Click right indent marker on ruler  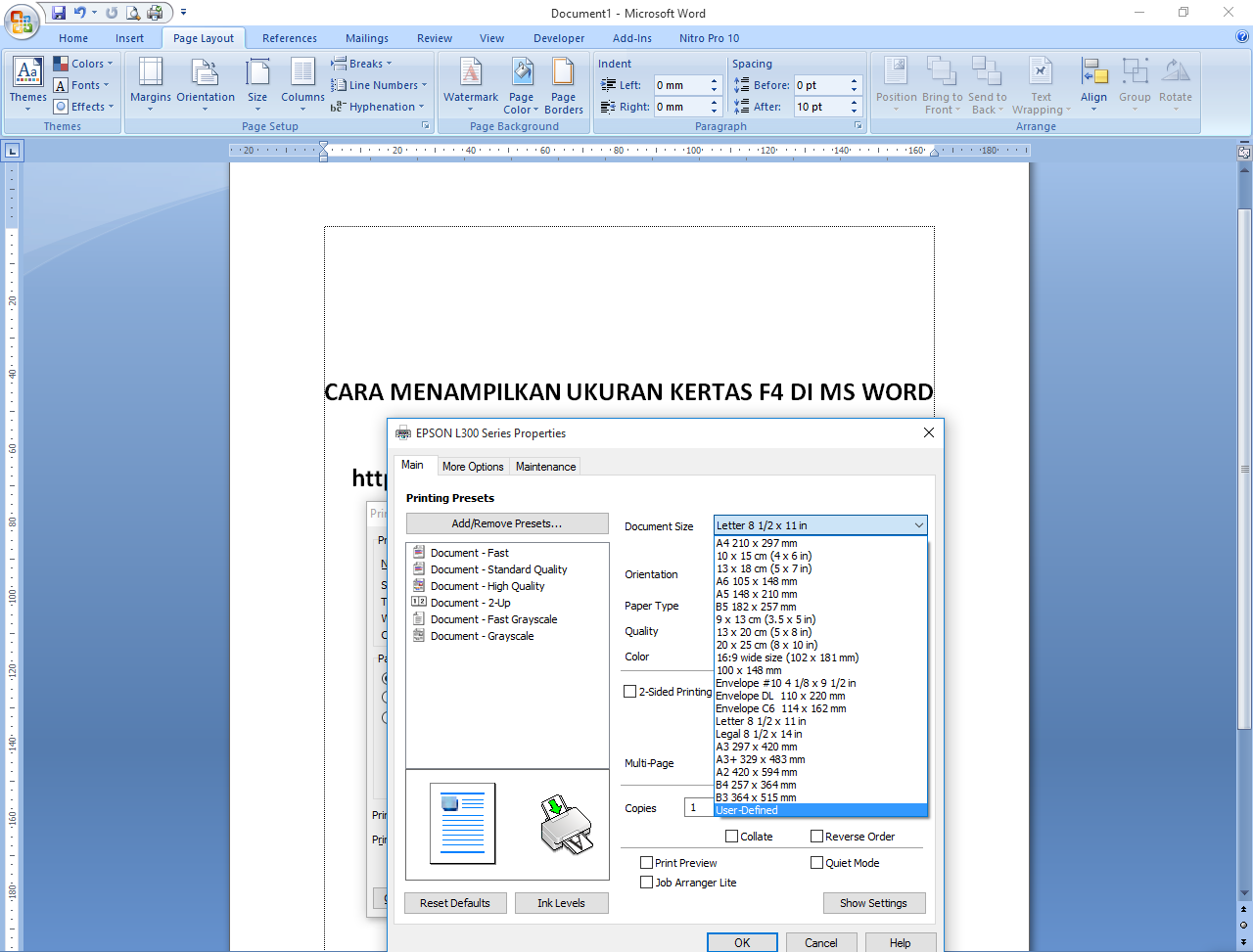pos(934,153)
